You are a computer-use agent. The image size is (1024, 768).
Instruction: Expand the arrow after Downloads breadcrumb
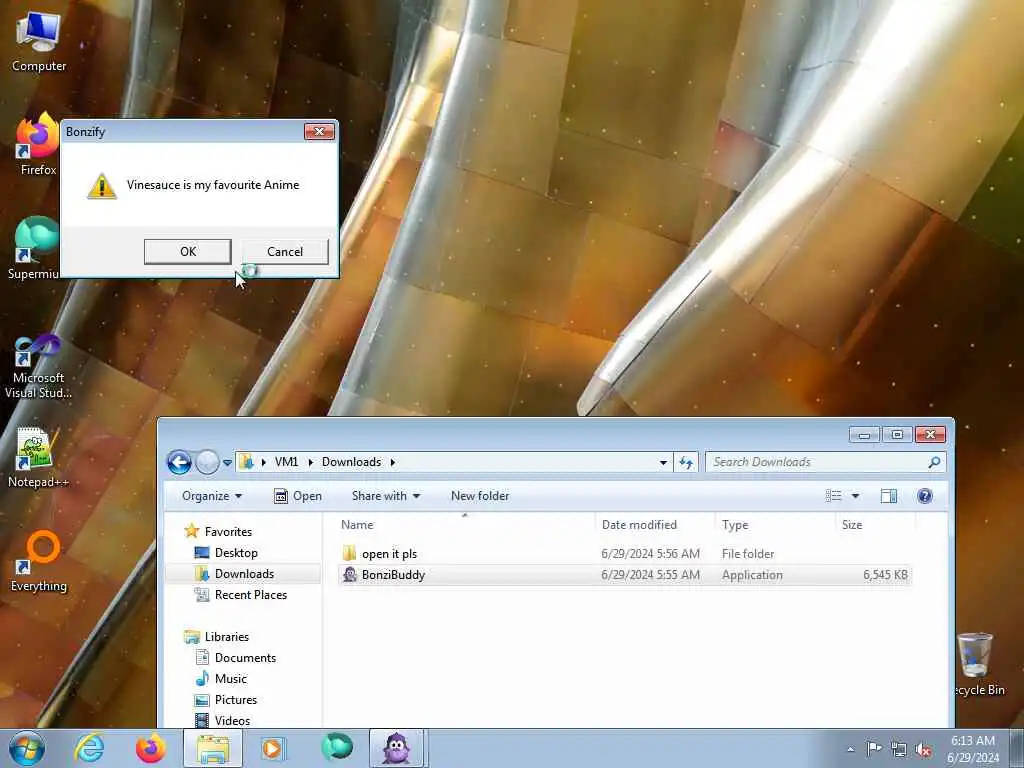coord(392,462)
